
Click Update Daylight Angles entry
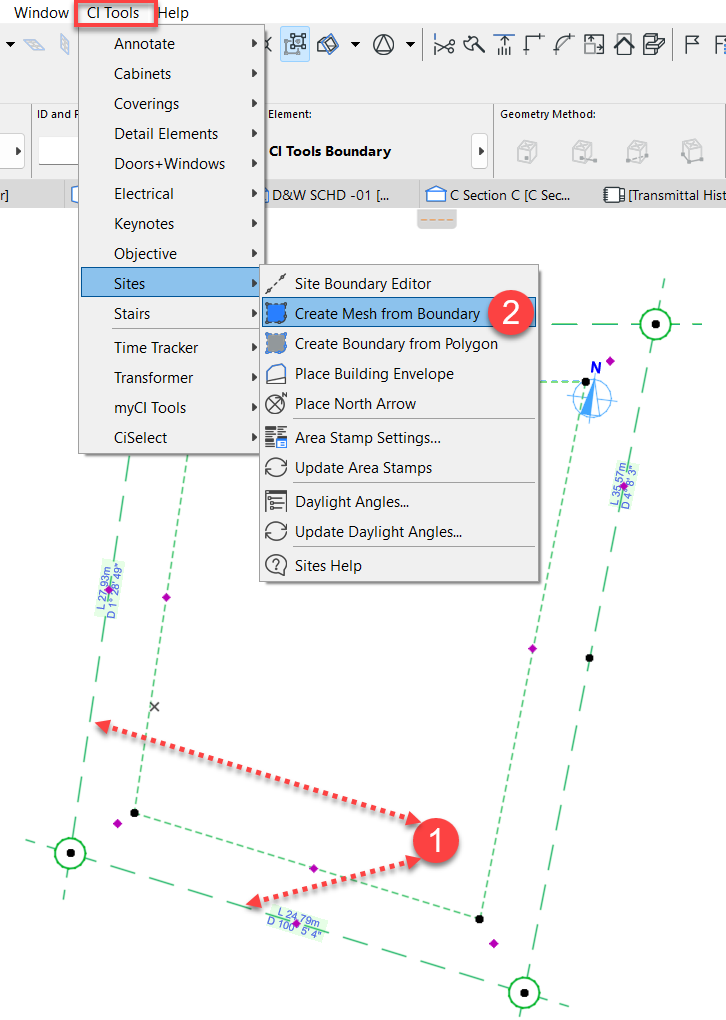(x=378, y=532)
